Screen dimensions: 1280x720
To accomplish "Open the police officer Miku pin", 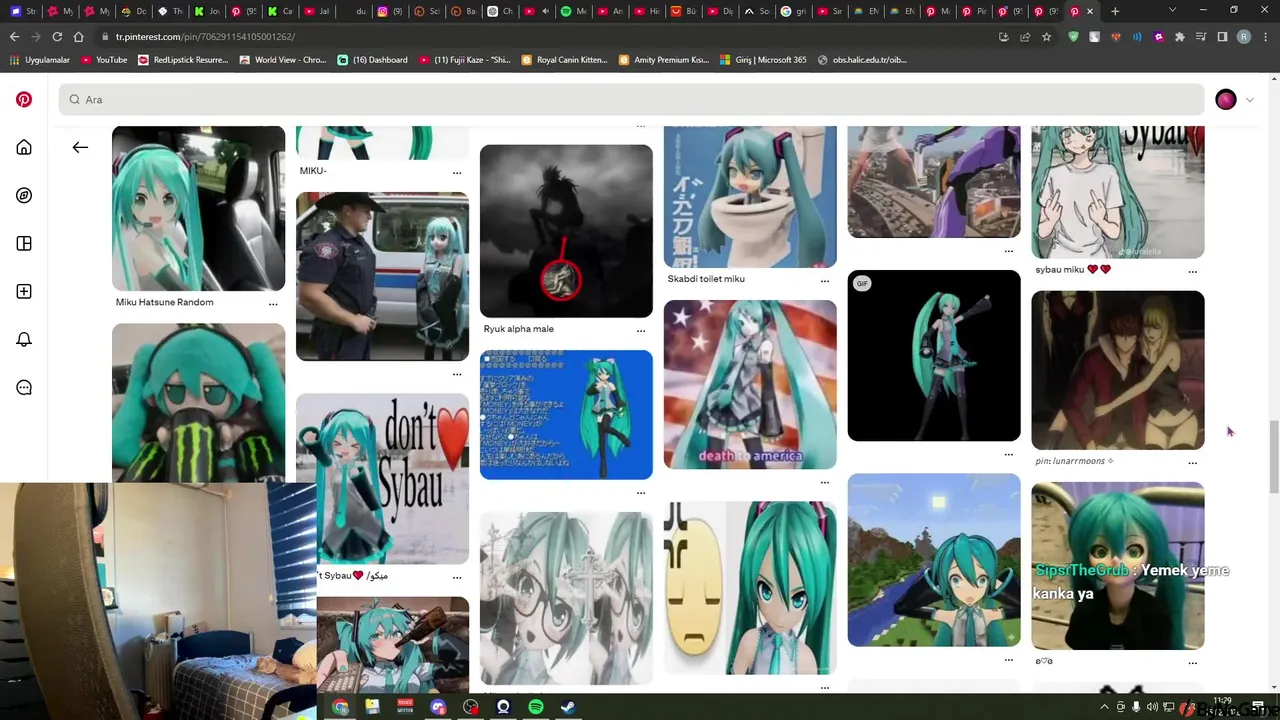I will 382,276.
